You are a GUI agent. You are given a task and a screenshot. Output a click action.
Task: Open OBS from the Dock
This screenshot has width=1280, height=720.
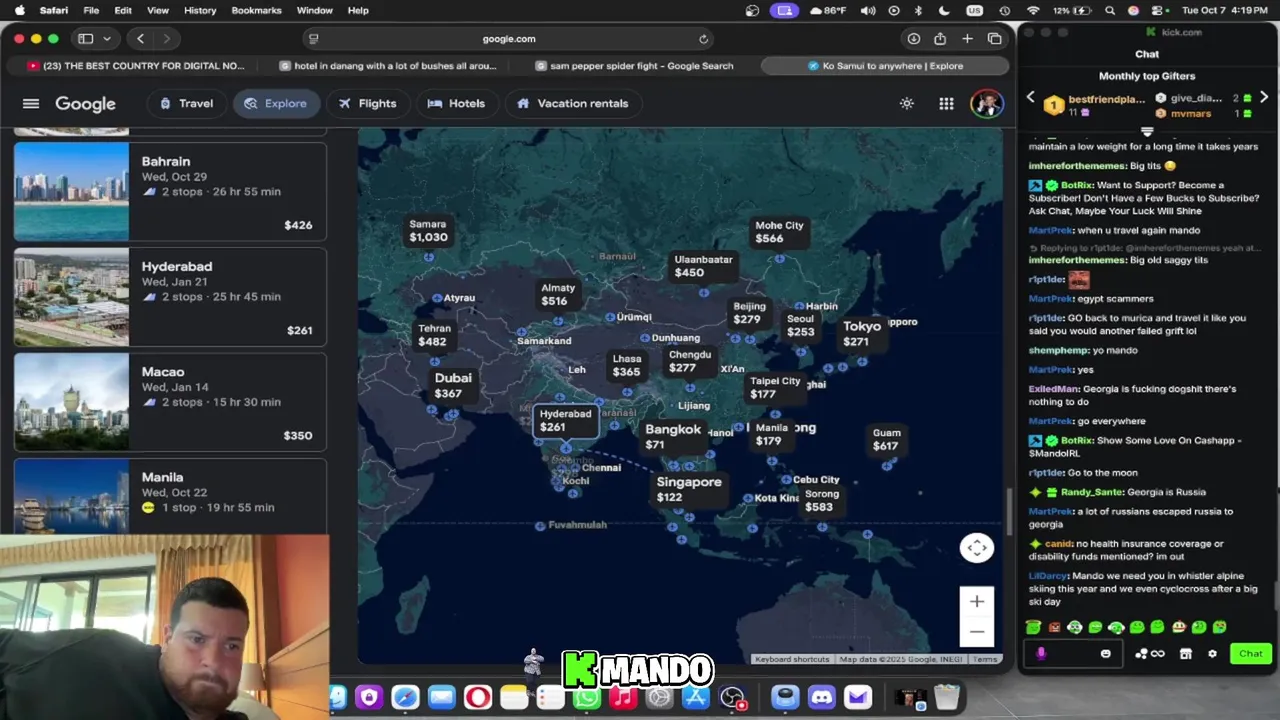732,697
